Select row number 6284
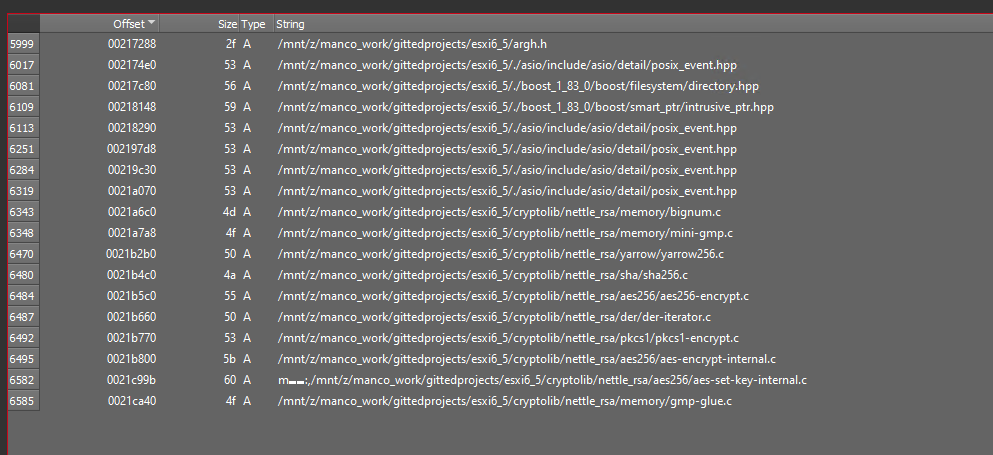Viewport: 993px width, 455px height. coord(23,170)
